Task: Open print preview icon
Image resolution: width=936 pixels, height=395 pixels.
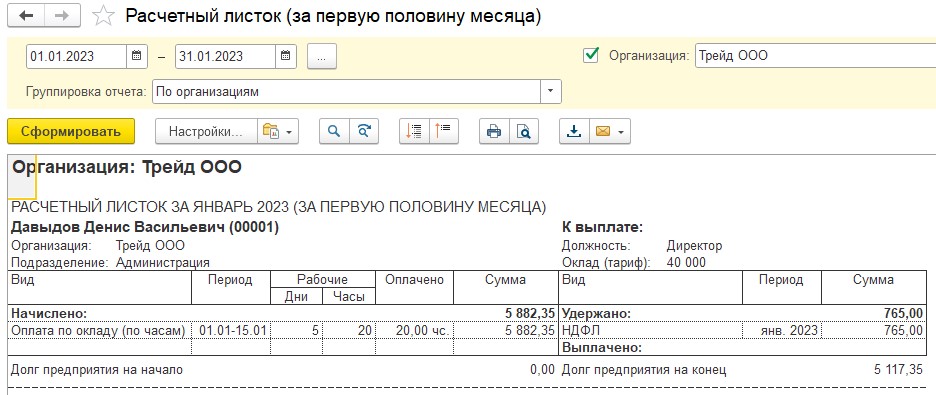Action: (524, 131)
